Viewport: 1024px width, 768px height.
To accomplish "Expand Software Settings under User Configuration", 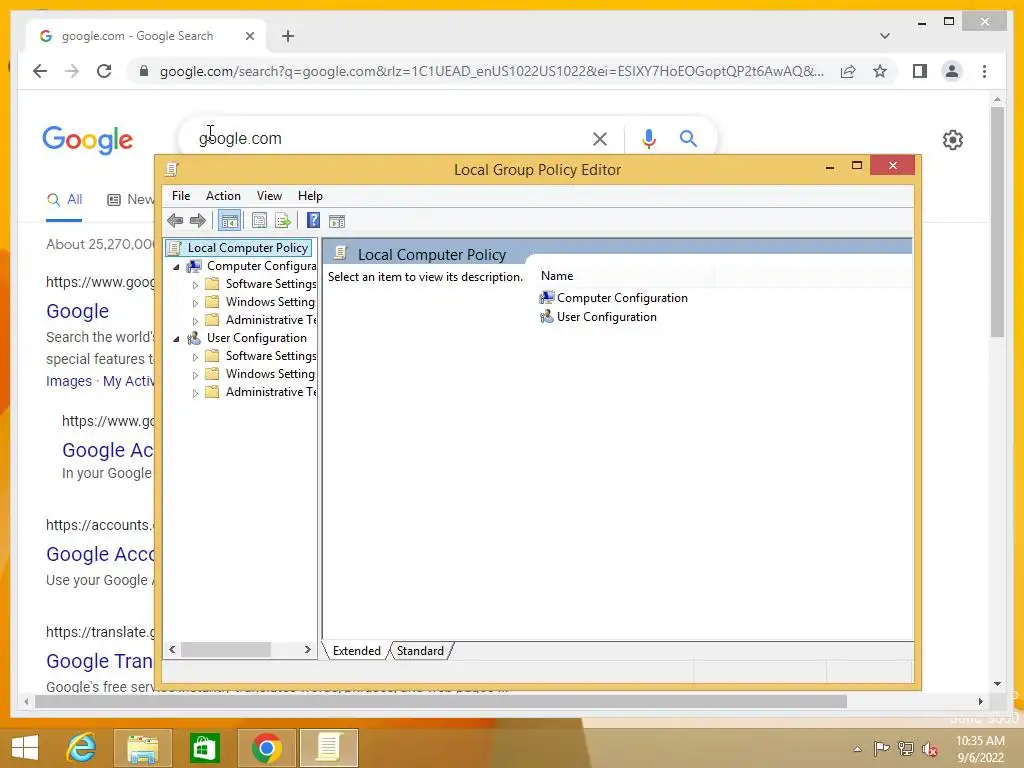I will coord(195,357).
